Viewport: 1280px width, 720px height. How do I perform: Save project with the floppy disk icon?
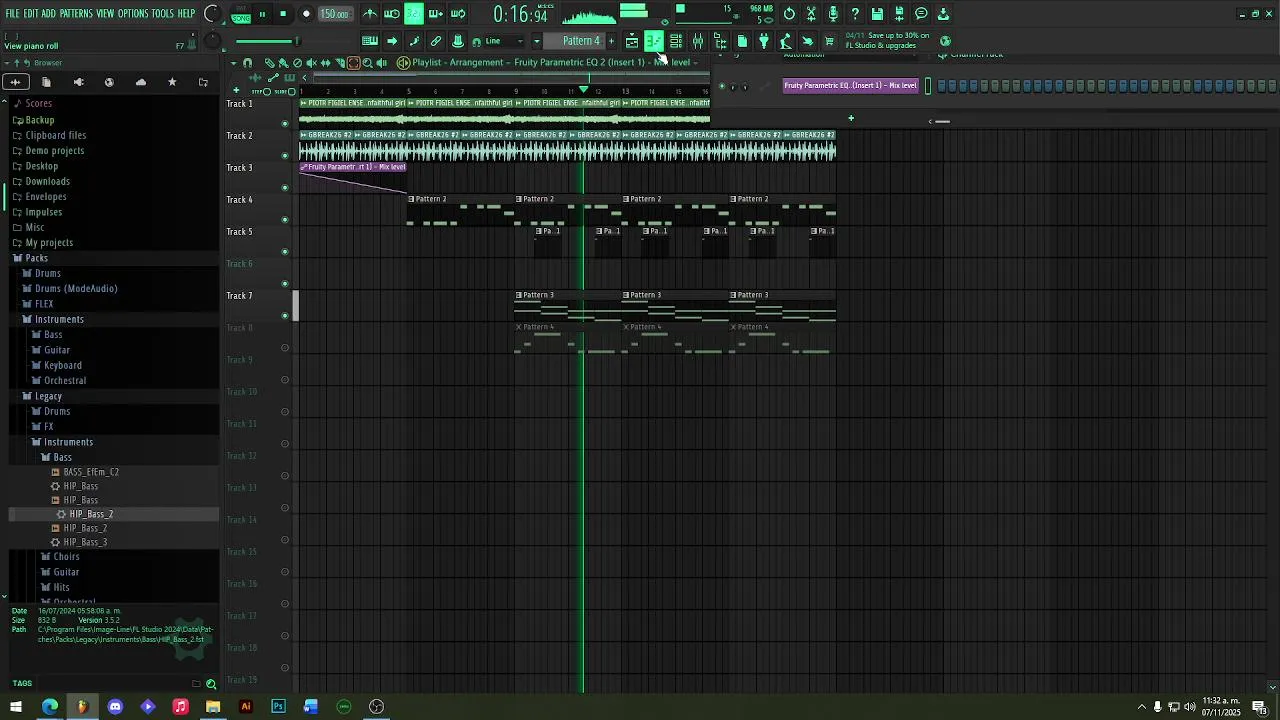click(x=877, y=14)
